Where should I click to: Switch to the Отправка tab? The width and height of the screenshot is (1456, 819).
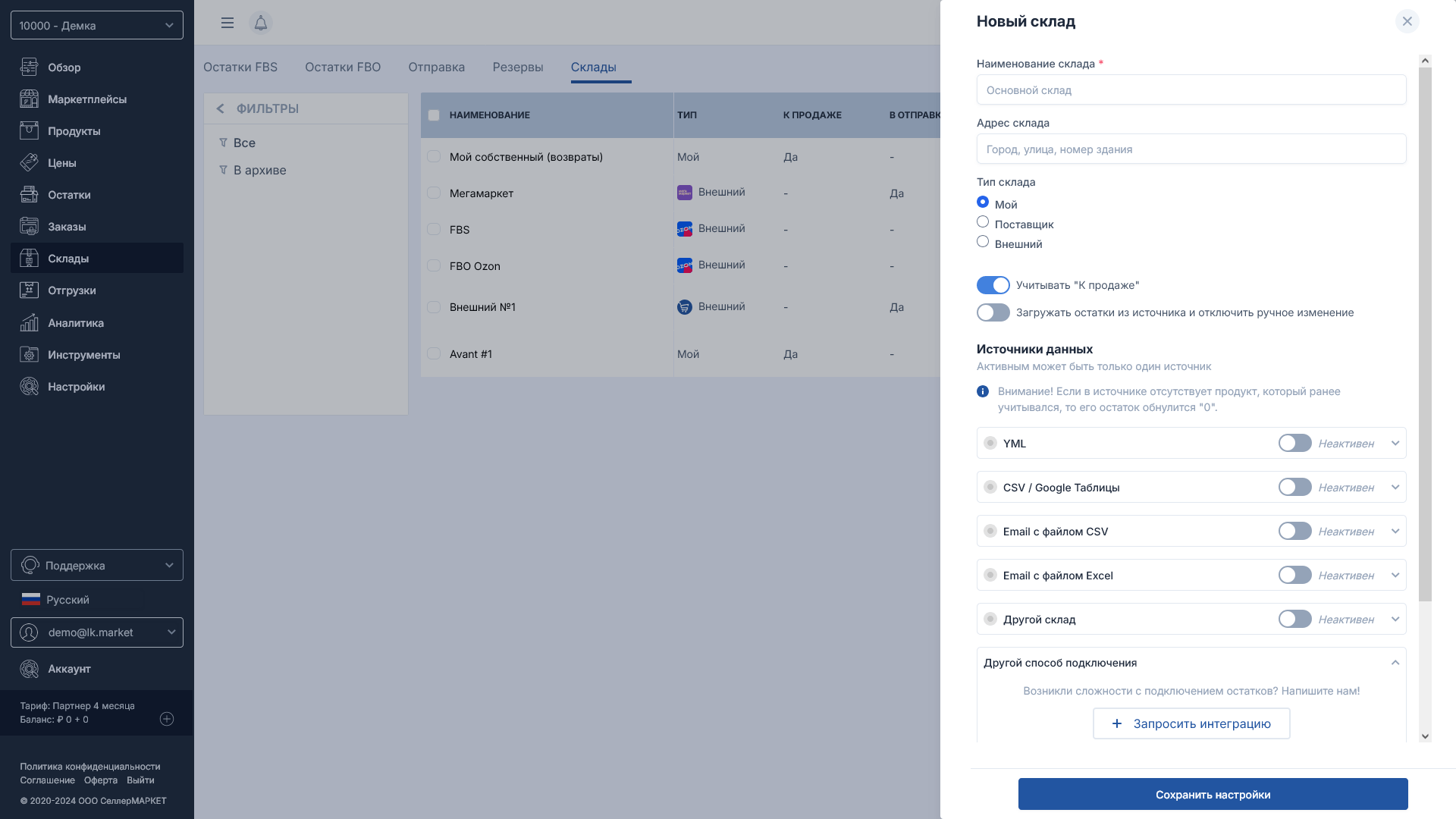point(437,67)
